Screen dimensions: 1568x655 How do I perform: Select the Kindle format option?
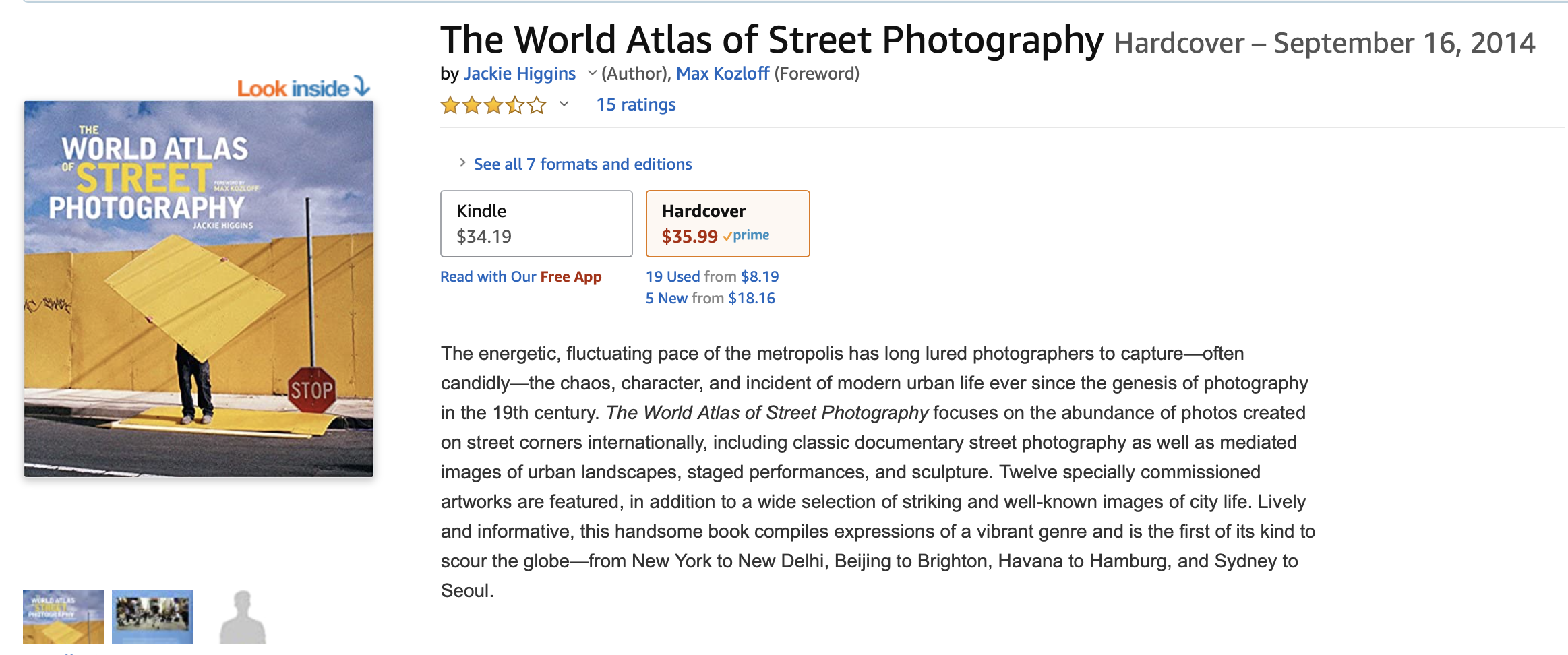536,224
